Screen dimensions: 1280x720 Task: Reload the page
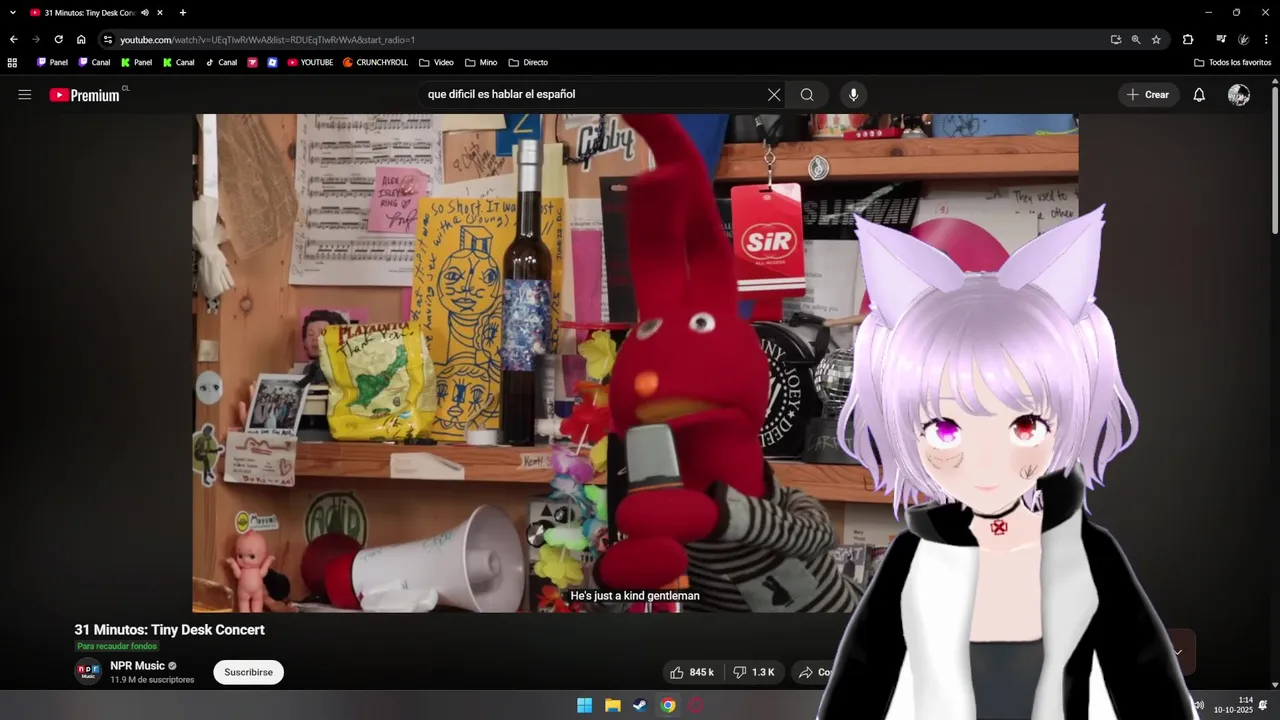pyautogui.click(x=58, y=40)
